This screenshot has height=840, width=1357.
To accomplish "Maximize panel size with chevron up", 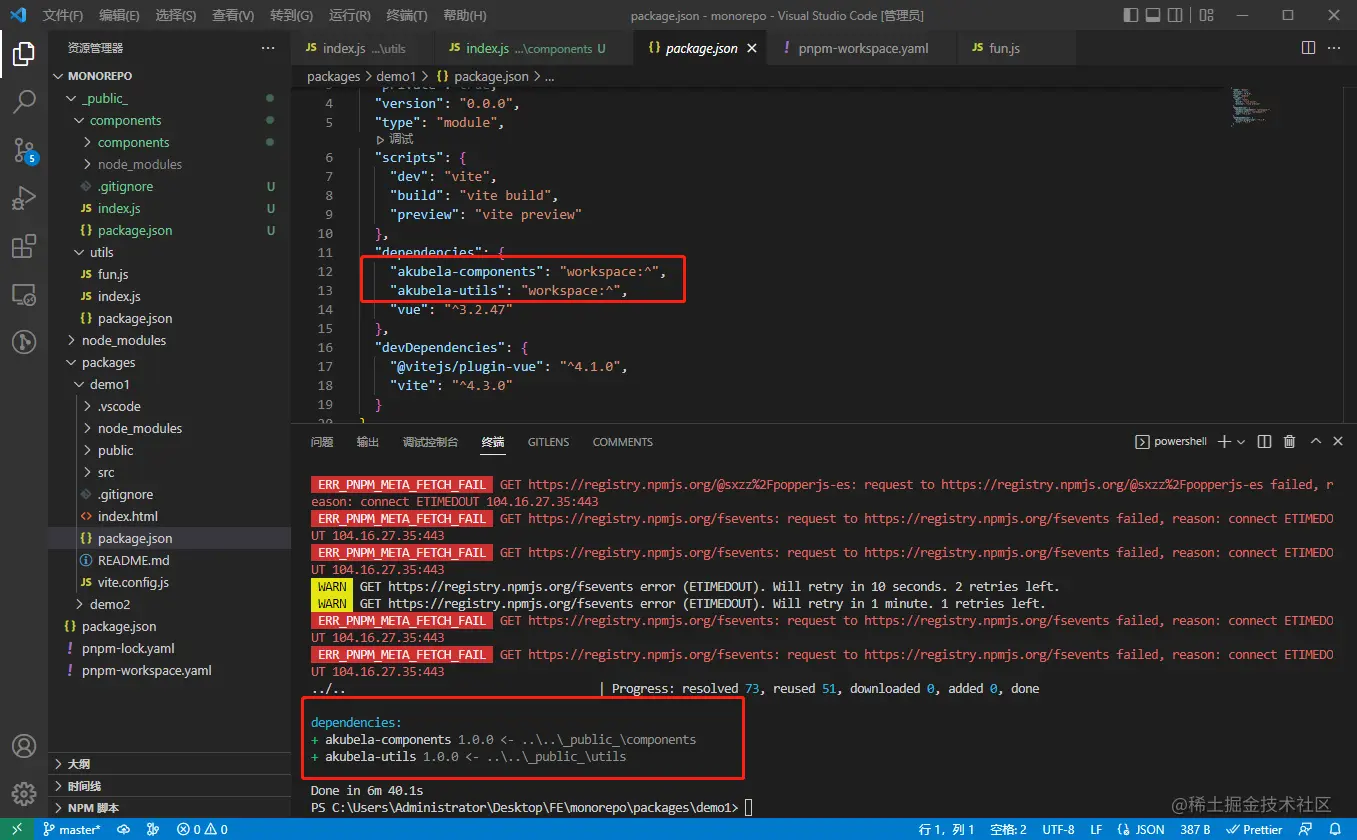I will click(1316, 442).
